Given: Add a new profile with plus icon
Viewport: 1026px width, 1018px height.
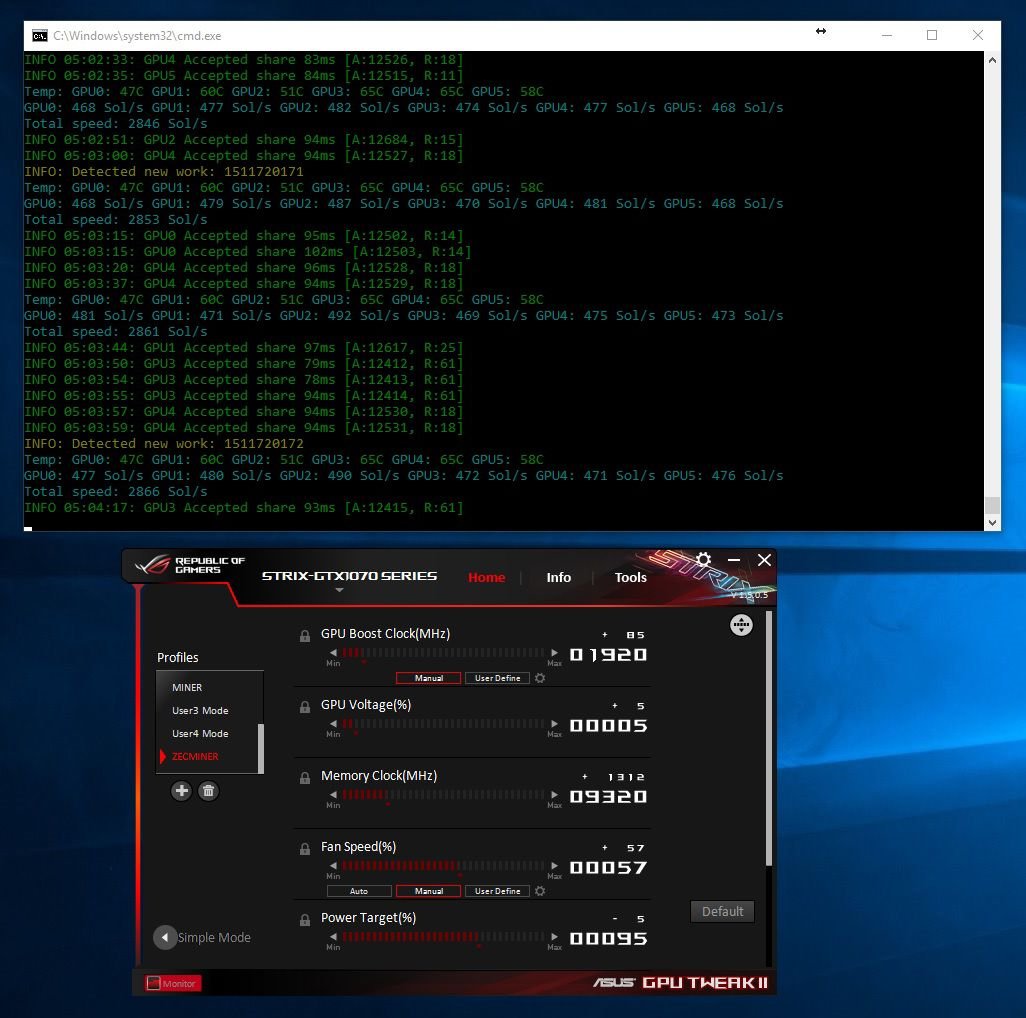Looking at the screenshot, I should [181, 790].
